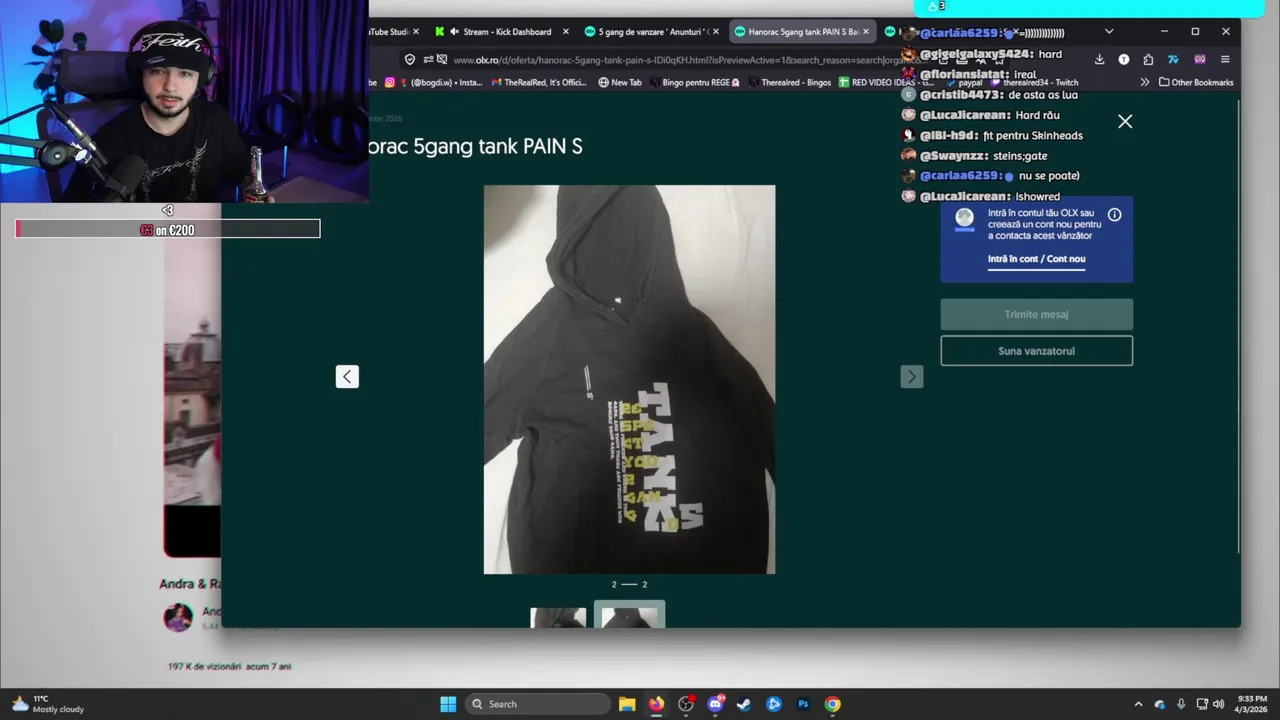Select the first photo thumbnail below gallery
Viewport: 1280px width, 720px height.
click(558, 617)
